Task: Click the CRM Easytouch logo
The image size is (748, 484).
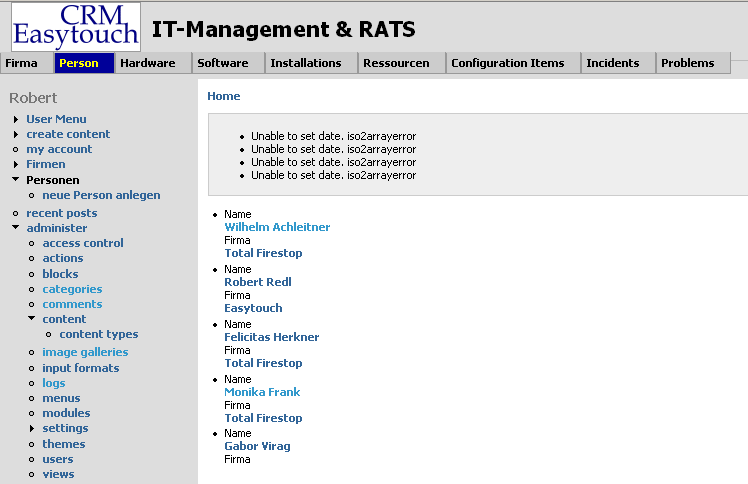Action: coord(76,27)
